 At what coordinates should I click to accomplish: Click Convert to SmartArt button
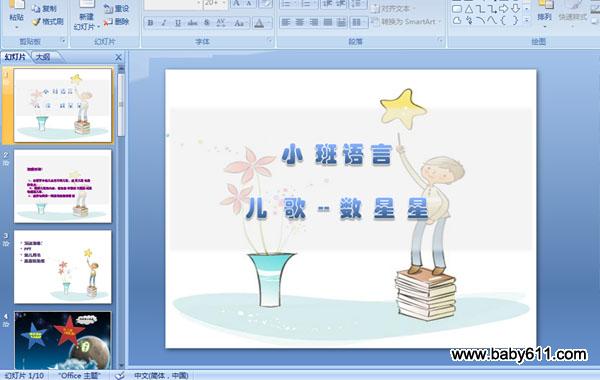tap(406, 22)
